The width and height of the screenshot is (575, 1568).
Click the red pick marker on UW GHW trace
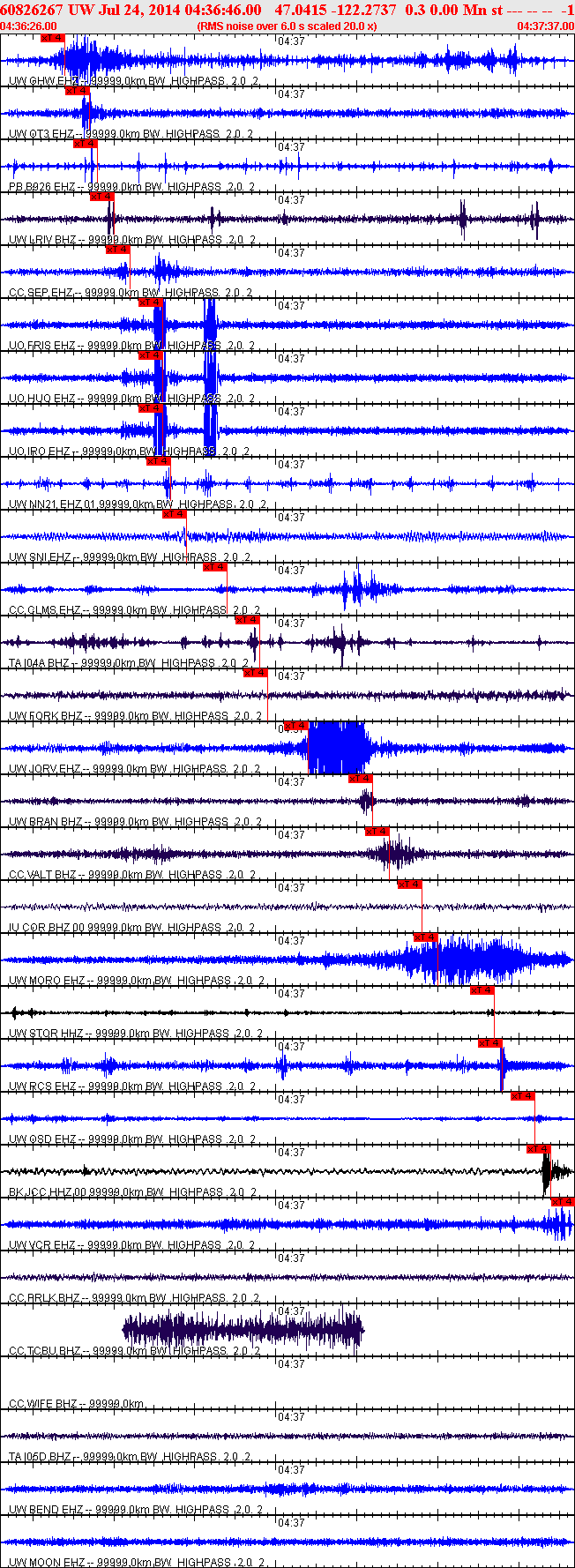pos(53,38)
